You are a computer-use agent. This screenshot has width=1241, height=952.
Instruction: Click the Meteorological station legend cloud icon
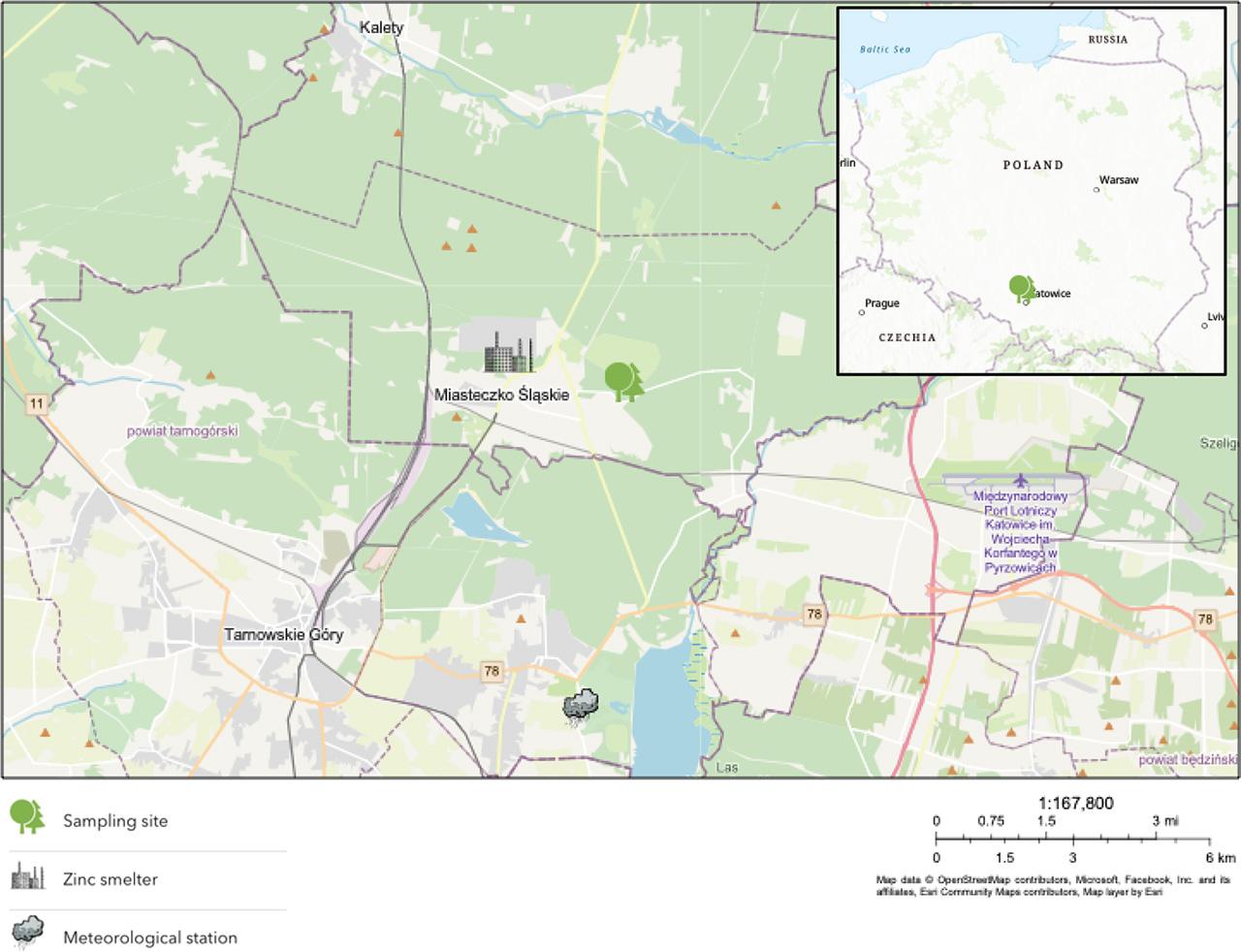click(27, 934)
